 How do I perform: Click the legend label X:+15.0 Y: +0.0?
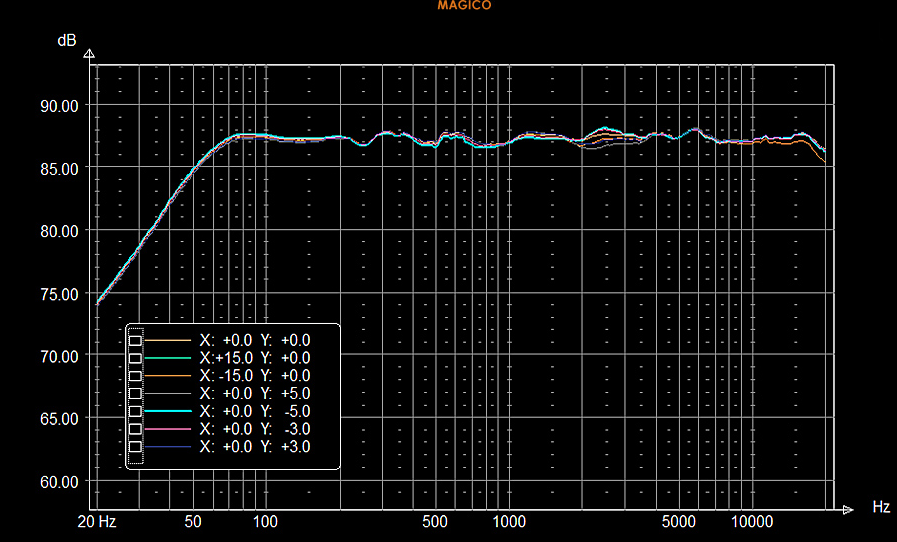coord(255,358)
